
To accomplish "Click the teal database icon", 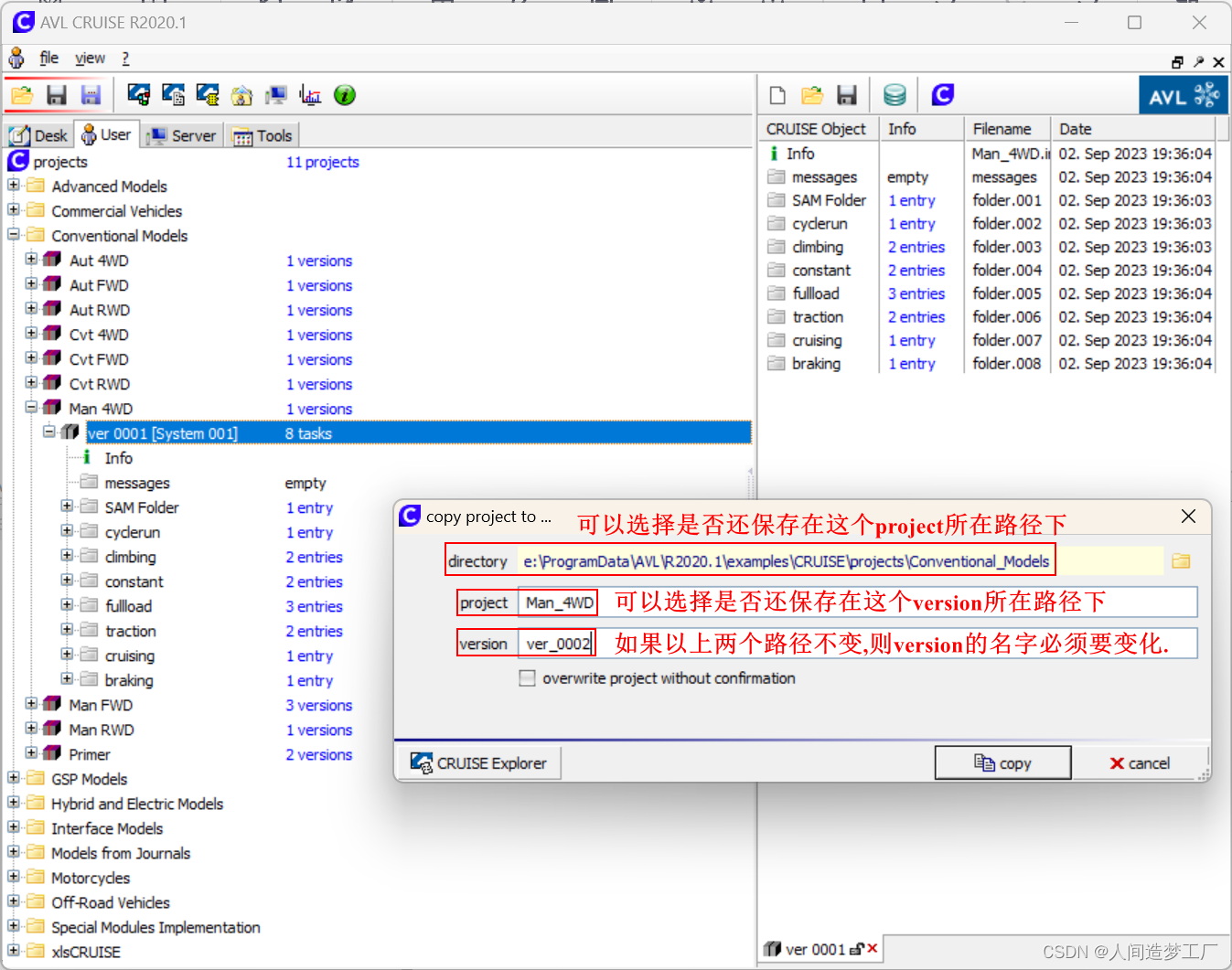I will pyautogui.click(x=895, y=95).
